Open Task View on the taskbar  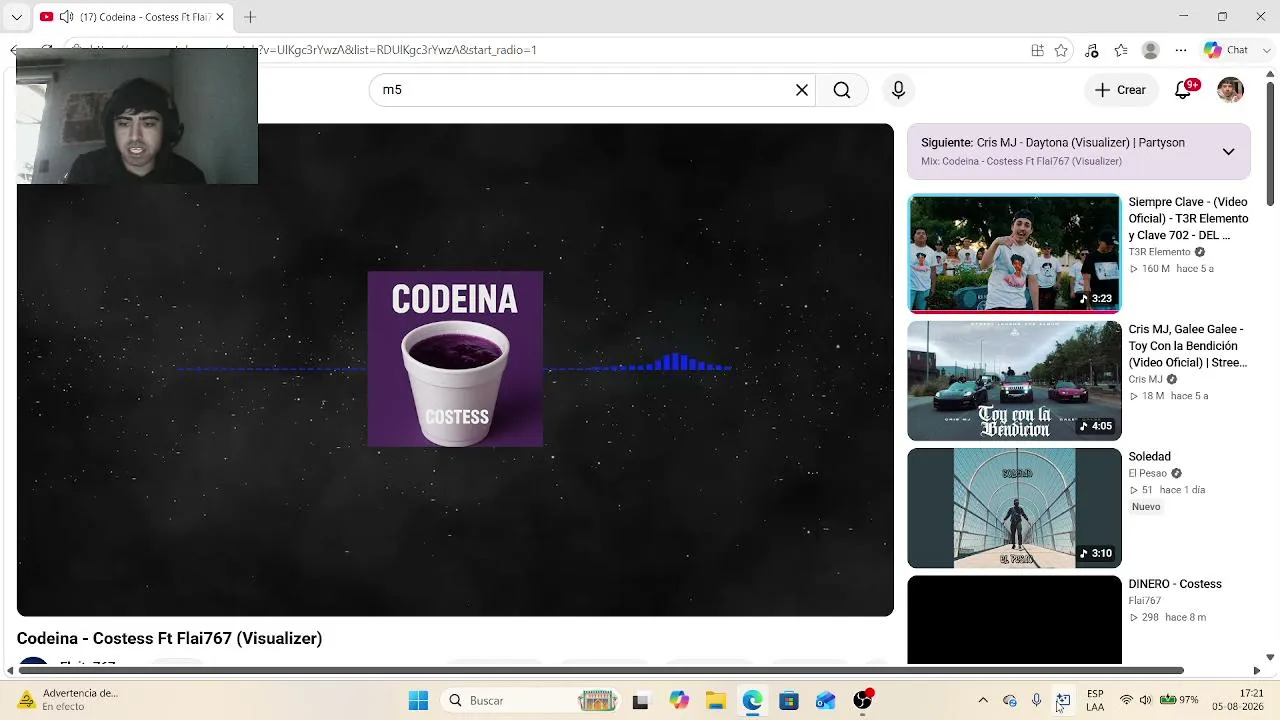point(640,700)
